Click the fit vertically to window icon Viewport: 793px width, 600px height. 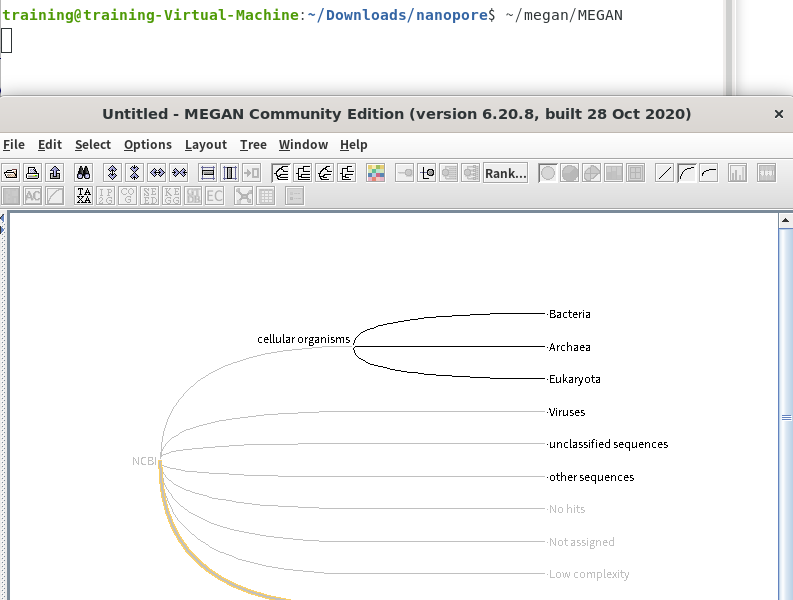pyautogui.click(x=207, y=173)
